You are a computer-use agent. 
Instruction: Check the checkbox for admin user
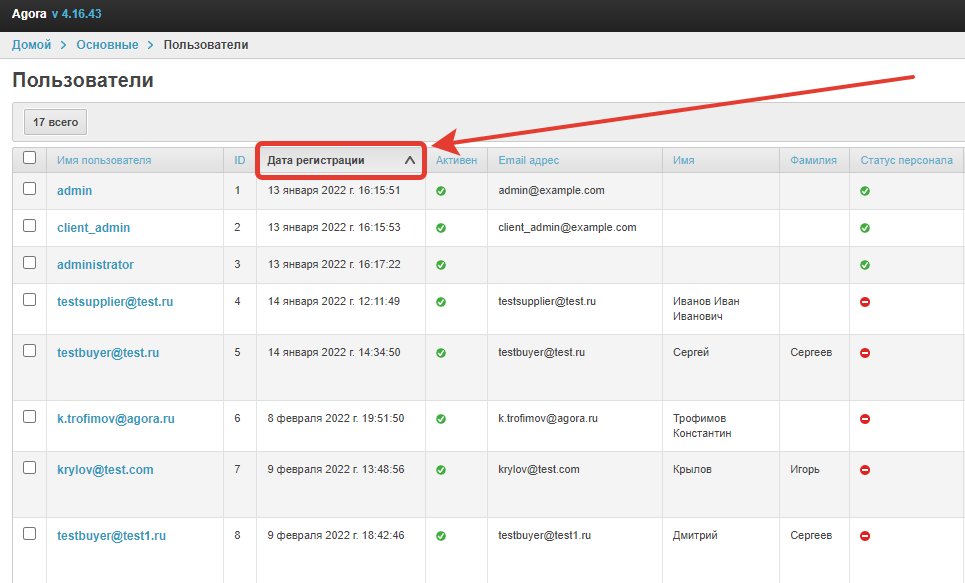(x=29, y=189)
